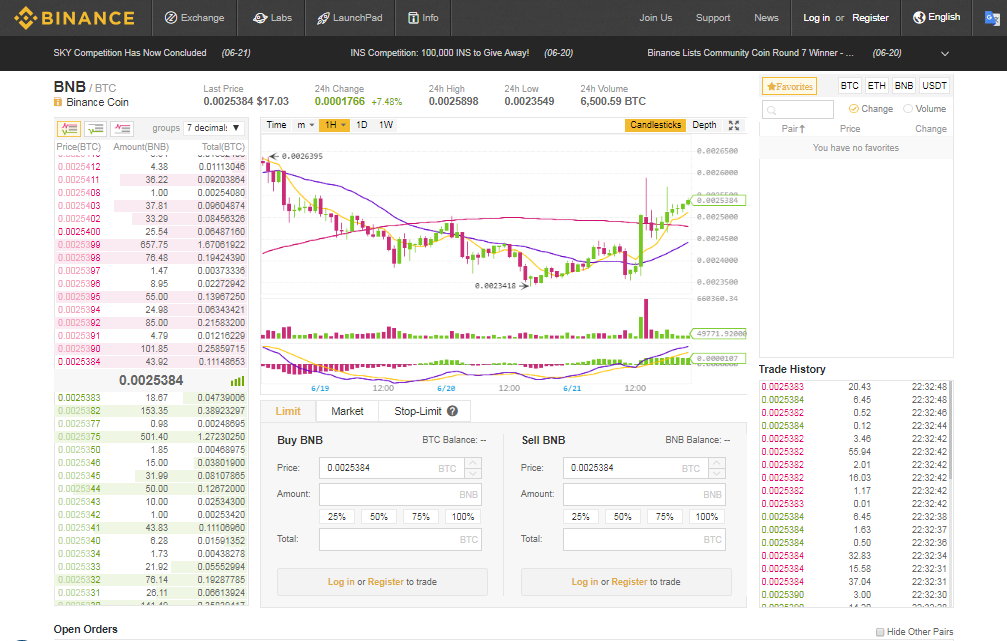Click the Trade History scrollbar
Screen dimensions: 1007x641
click(950, 430)
